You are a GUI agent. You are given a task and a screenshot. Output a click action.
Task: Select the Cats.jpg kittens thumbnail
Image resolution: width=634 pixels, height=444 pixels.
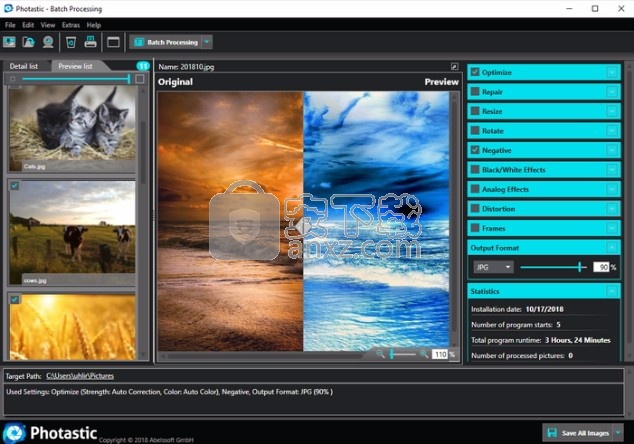[x=72, y=127]
